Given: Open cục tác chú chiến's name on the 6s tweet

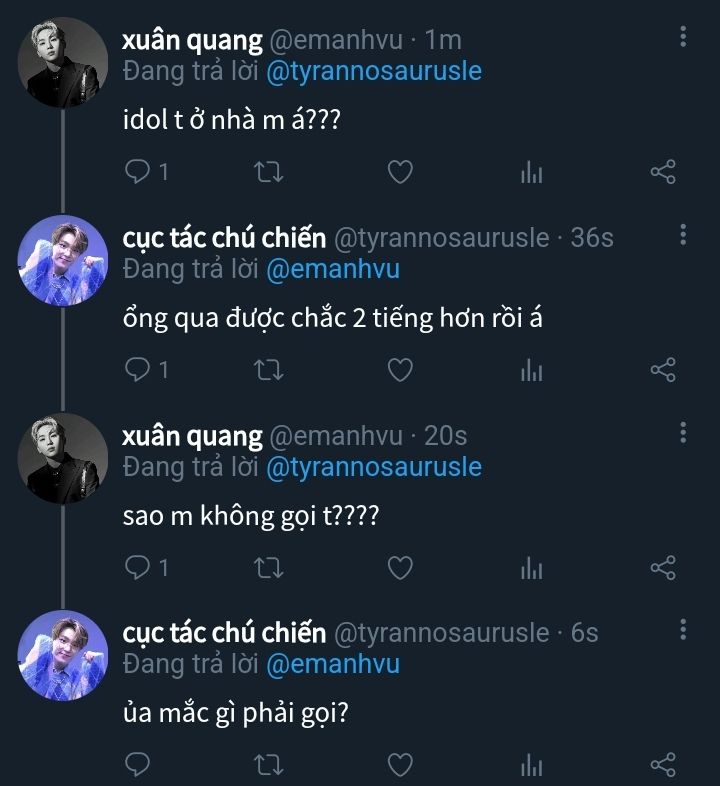Looking at the screenshot, I should [224, 633].
